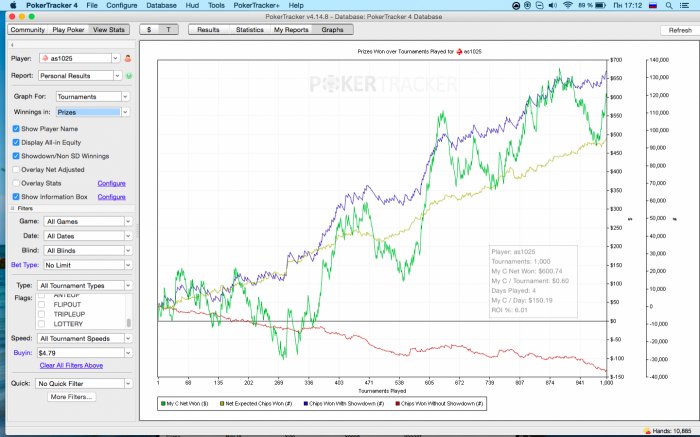Open the Tools menu
Viewport: 700px width, 437px height.
click(x=216, y=5)
